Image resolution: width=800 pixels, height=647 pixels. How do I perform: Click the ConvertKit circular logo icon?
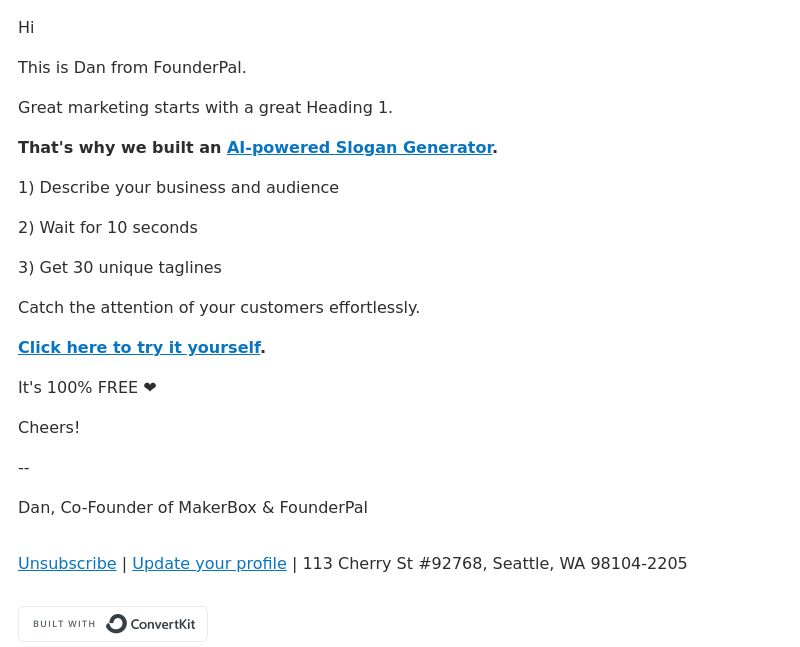[116, 624]
